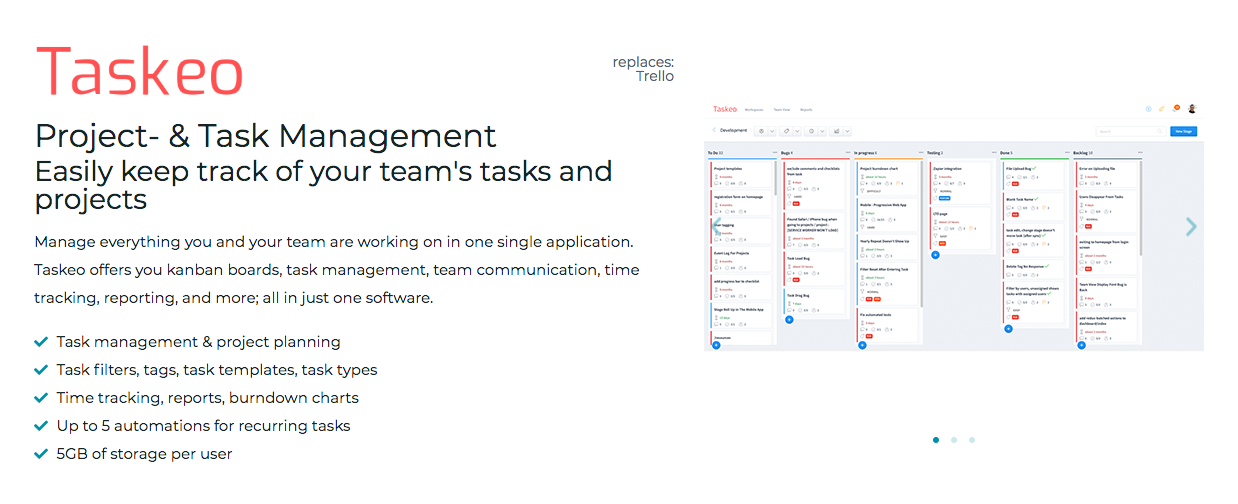Open the Testing column options menu
This screenshot has height=504, width=1238.
click(x=994, y=153)
